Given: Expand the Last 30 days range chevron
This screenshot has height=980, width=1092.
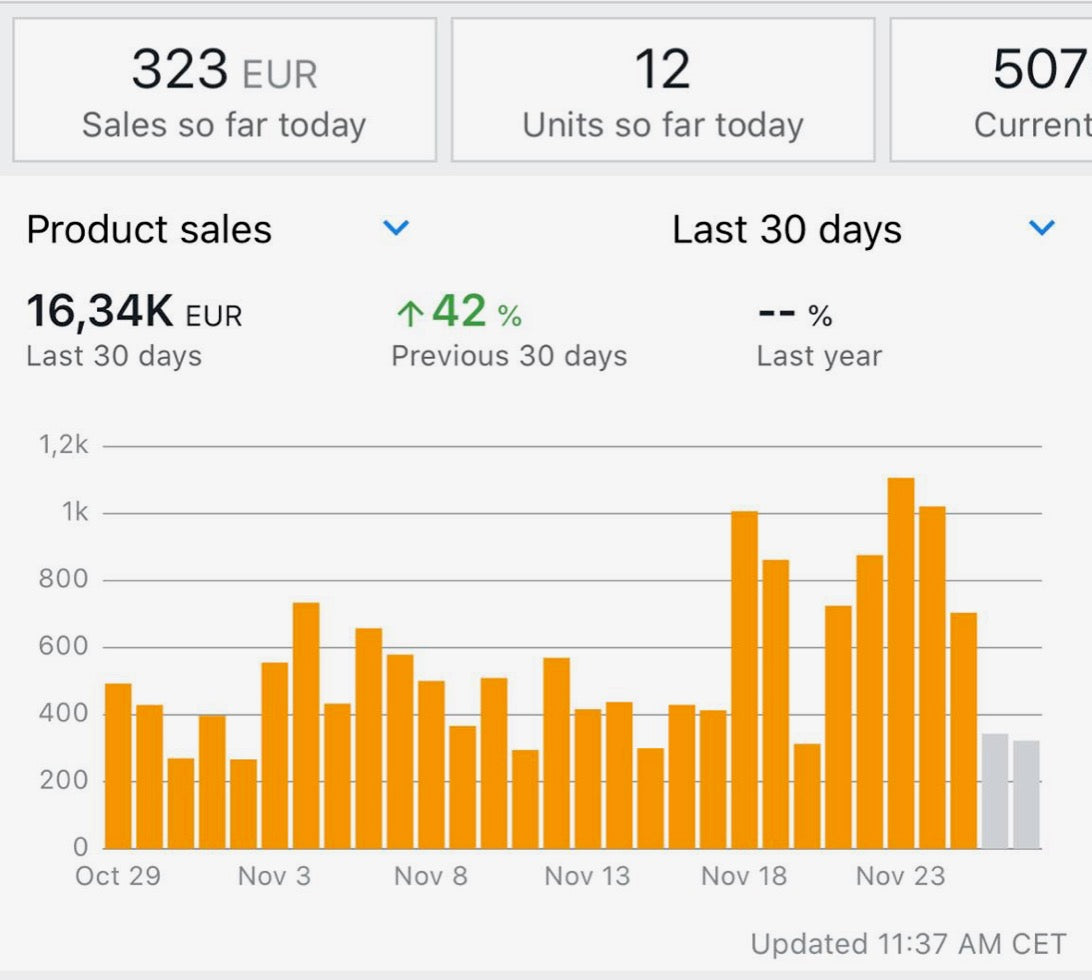Looking at the screenshot, I should pos(1041,229).
